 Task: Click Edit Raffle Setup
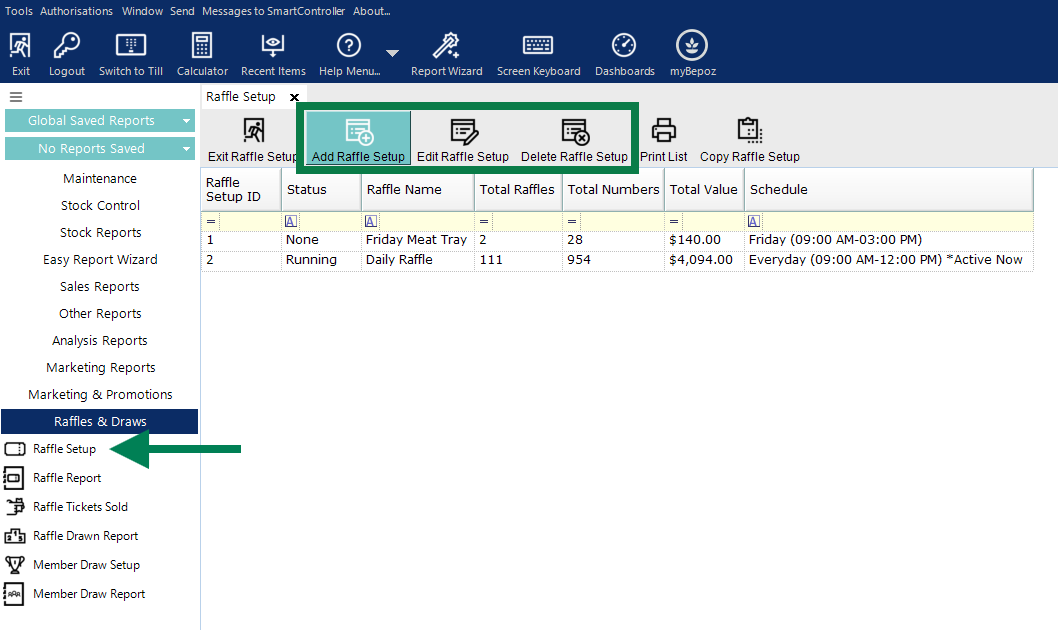click(x=463, y=140)
